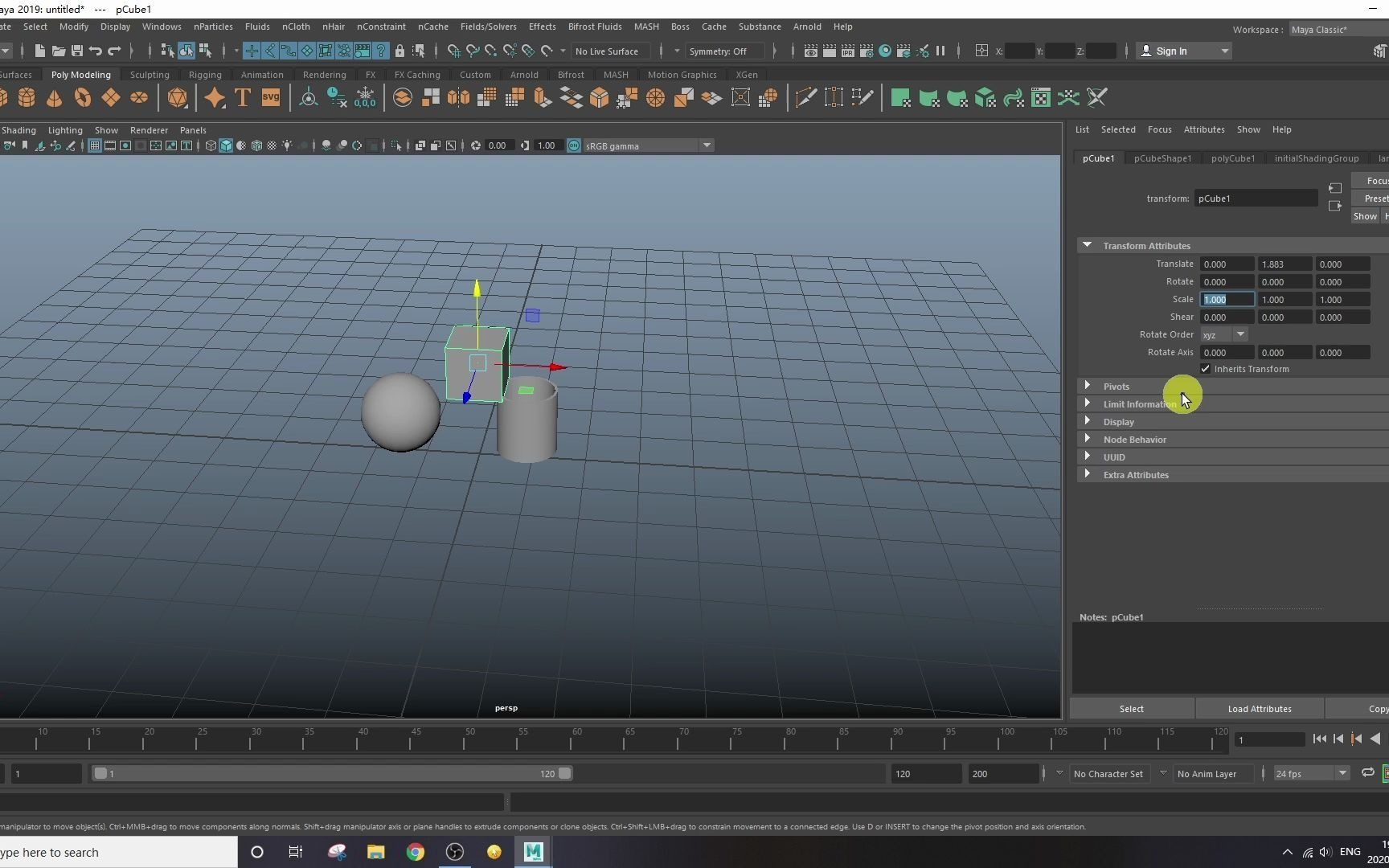Toggle smooth shade all in viewport
Viewport: 1389px width, 868px height.
226,145
